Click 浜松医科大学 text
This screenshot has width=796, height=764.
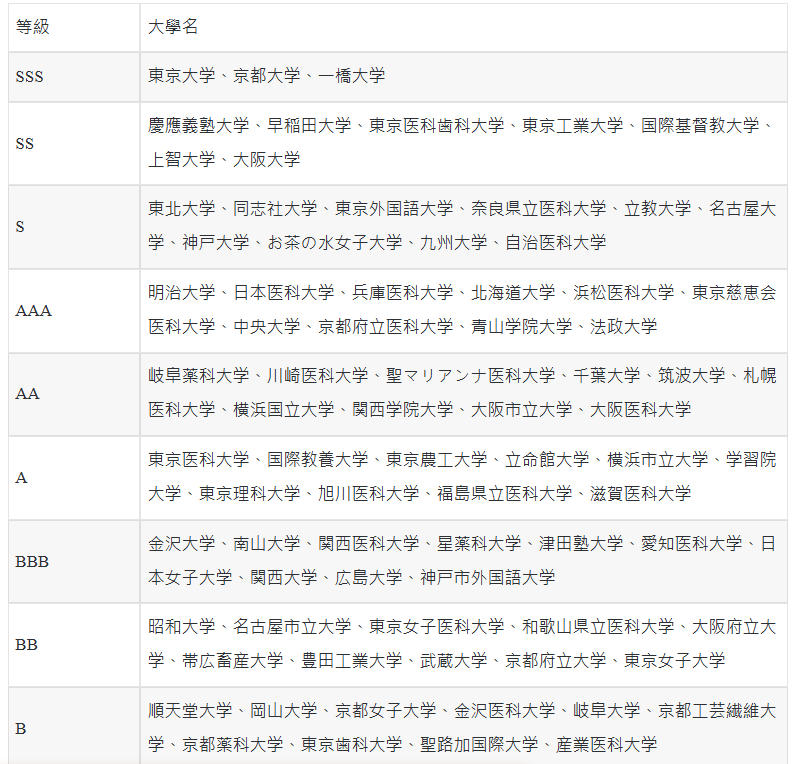623,292
